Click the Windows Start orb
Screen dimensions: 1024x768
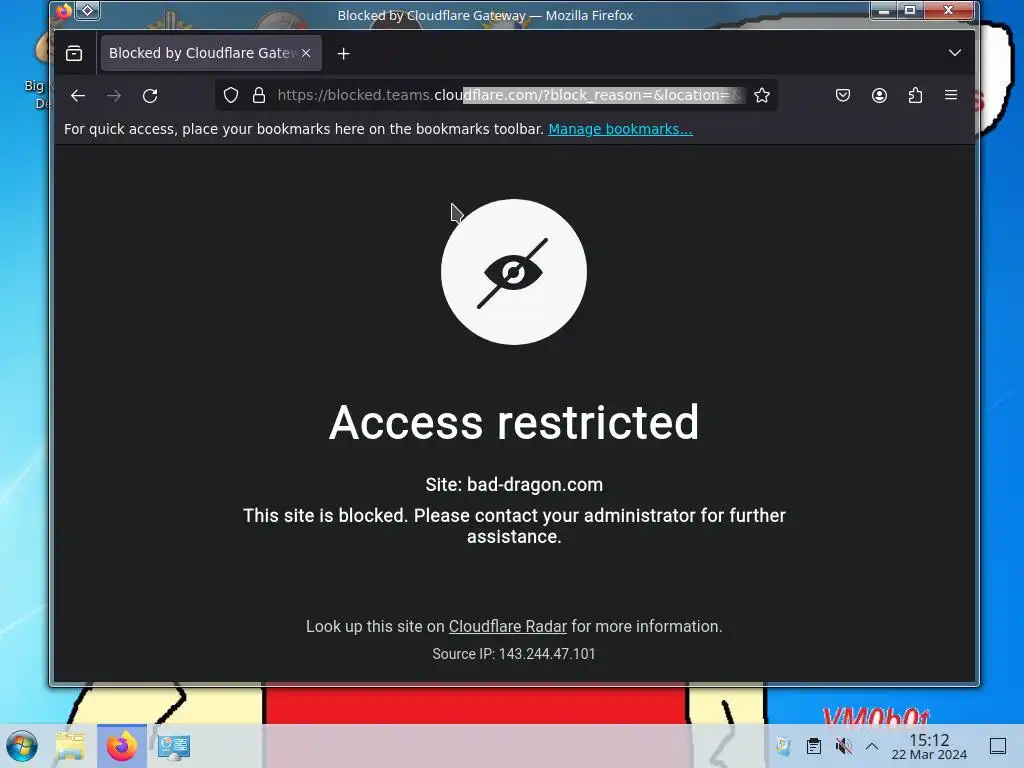[x=22, y=746]
